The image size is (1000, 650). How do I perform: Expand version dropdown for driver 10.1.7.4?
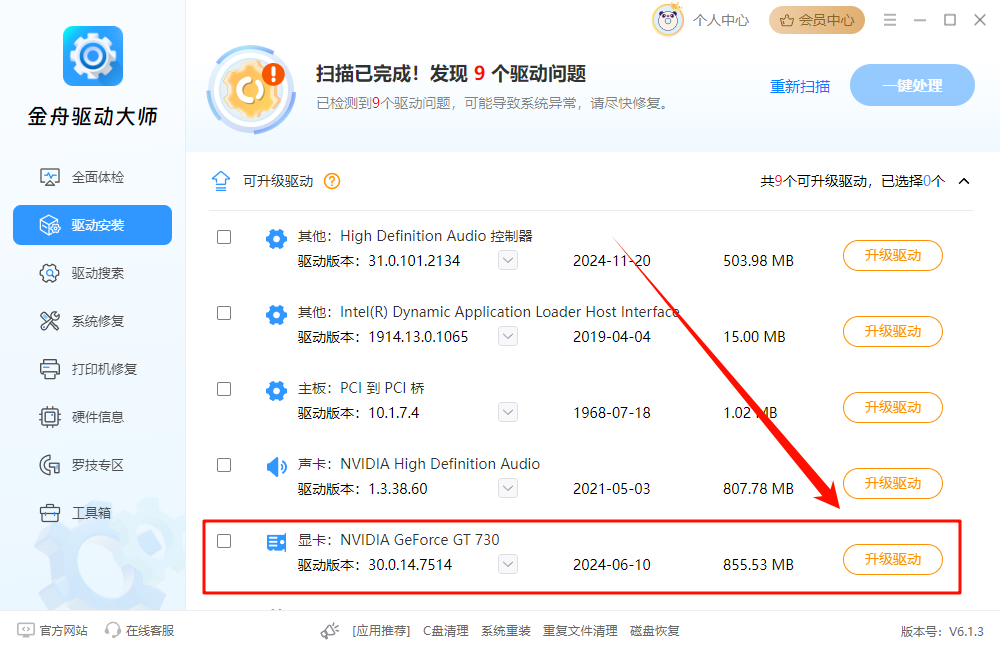click(508, 412)
